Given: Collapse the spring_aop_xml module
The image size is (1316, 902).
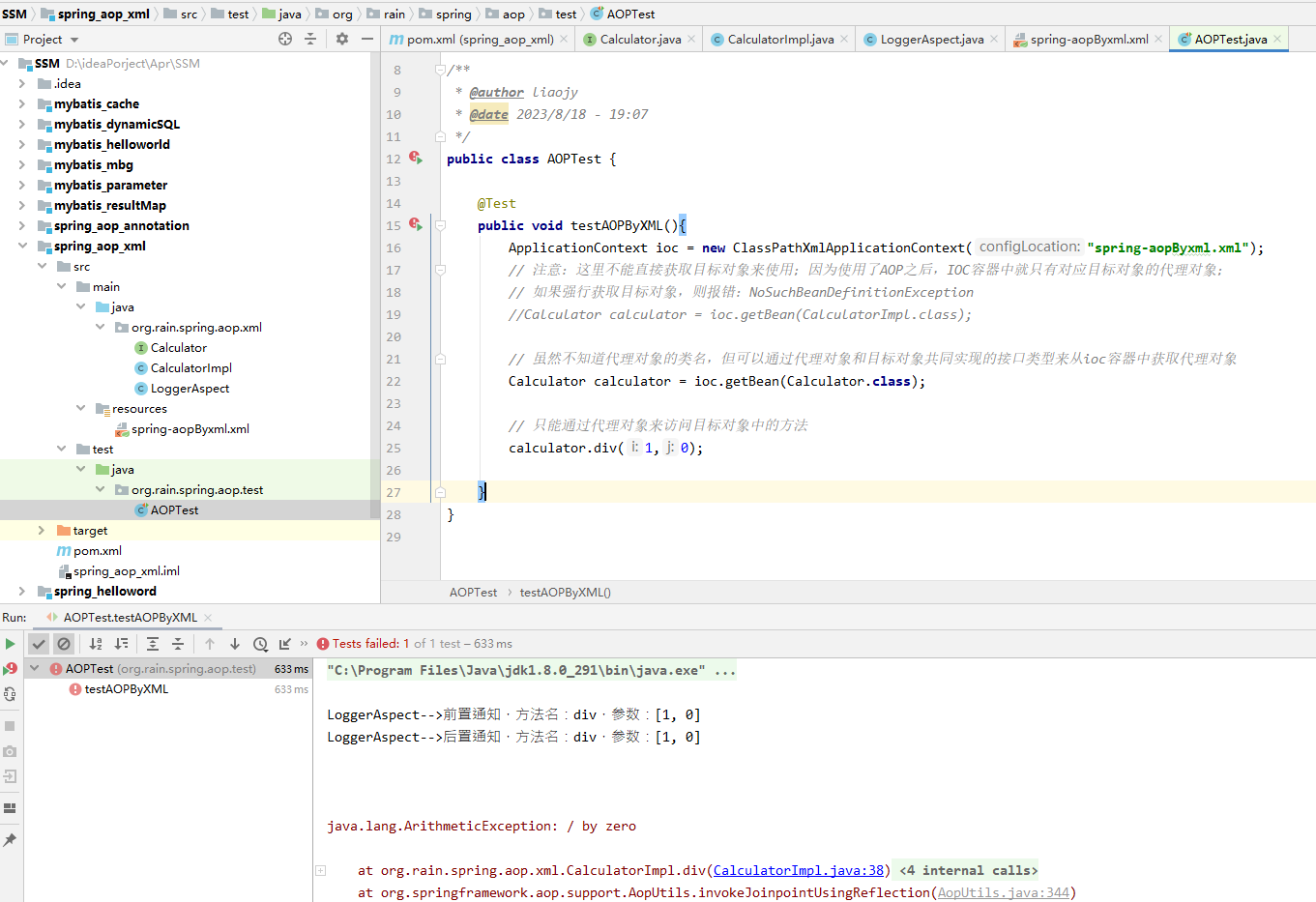Looking at the screenshot, I should 22,247.
